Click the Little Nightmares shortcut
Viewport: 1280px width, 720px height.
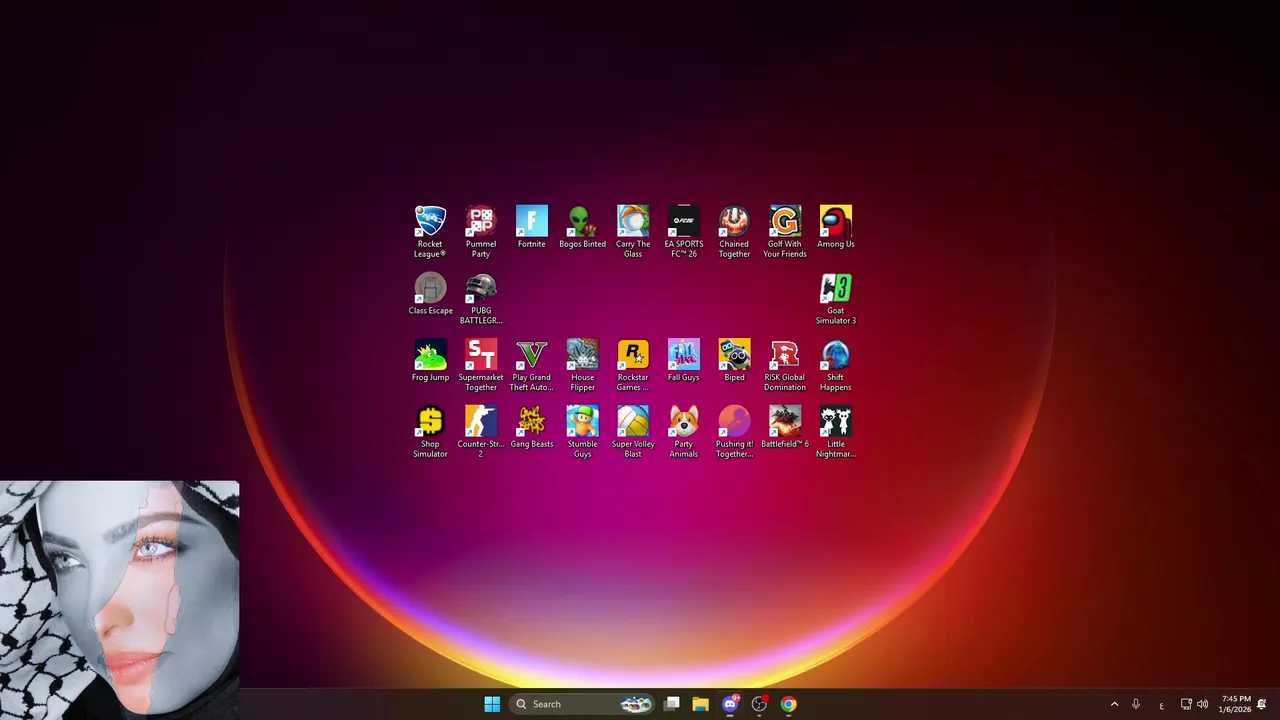[x=836, y=432]
